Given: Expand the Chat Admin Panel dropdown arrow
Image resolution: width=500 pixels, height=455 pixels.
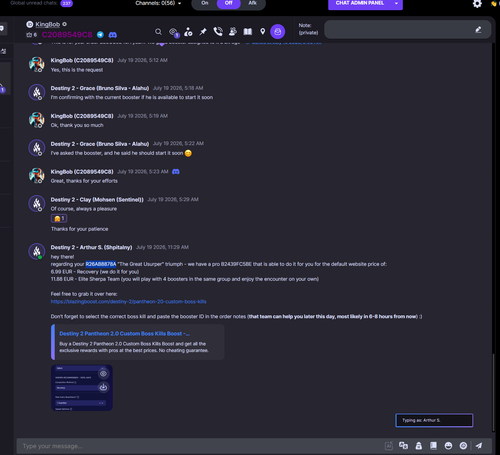Looking at the screenshot, I should 396,3.
